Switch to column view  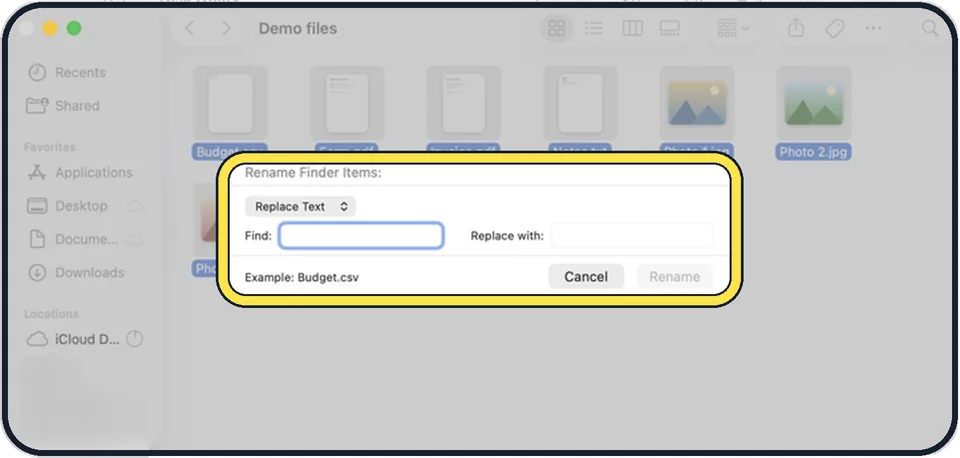click(632, 28)
